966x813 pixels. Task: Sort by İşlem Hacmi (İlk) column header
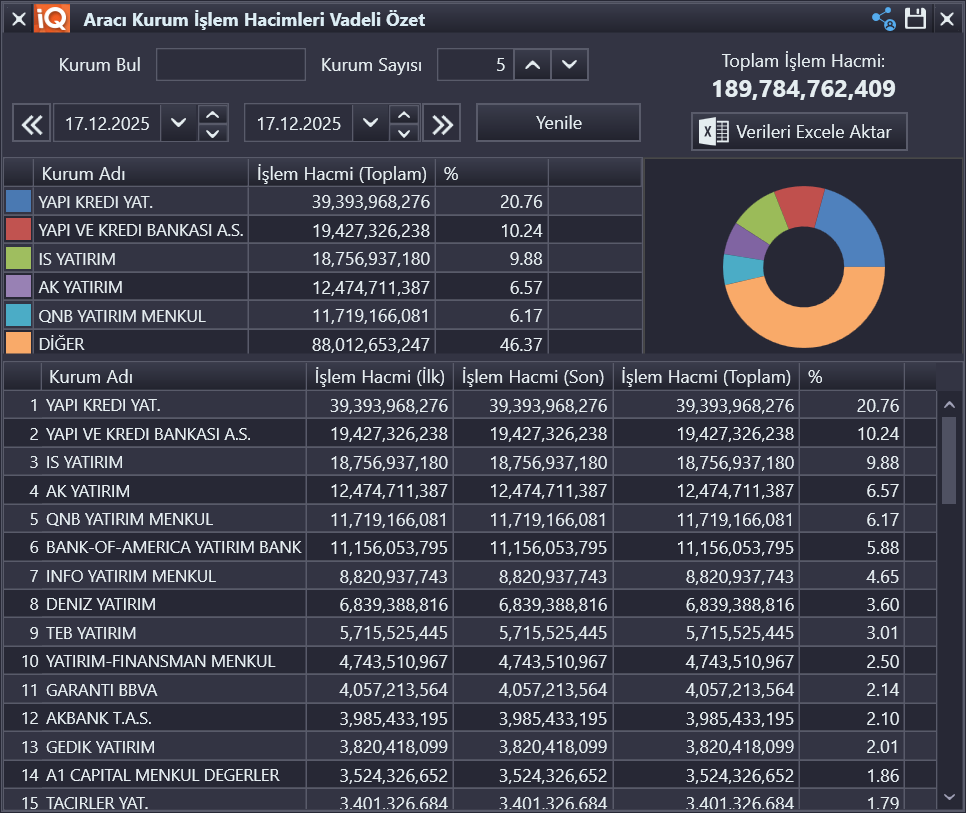pyautogui.click(x=379, y=377)
